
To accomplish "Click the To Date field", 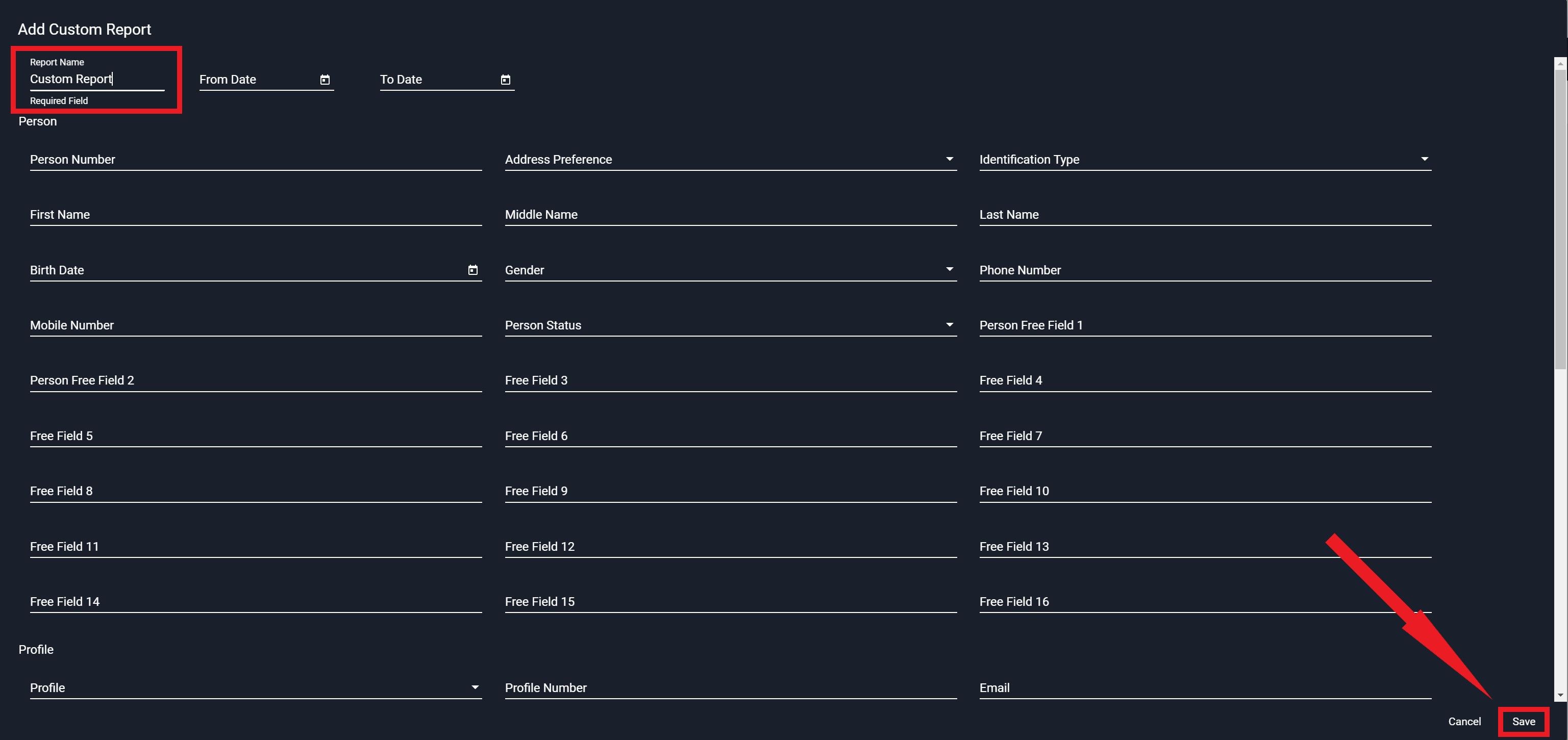I will [x=447, y=80].
